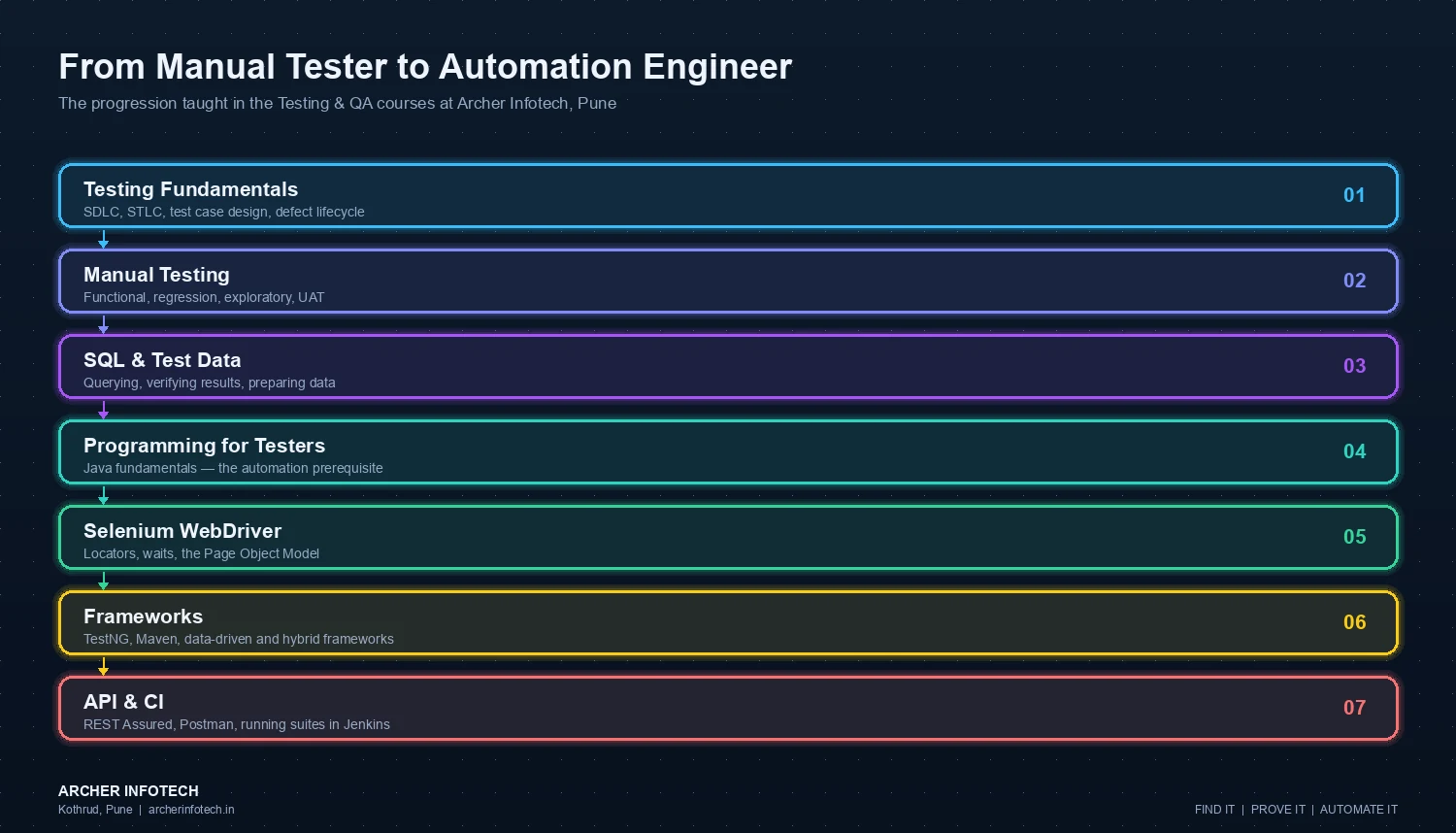The width and height of the screenshot is (1456, 833).
Task: Click 'FIND IT' in the footer tagline
Action: [1214, 810]
